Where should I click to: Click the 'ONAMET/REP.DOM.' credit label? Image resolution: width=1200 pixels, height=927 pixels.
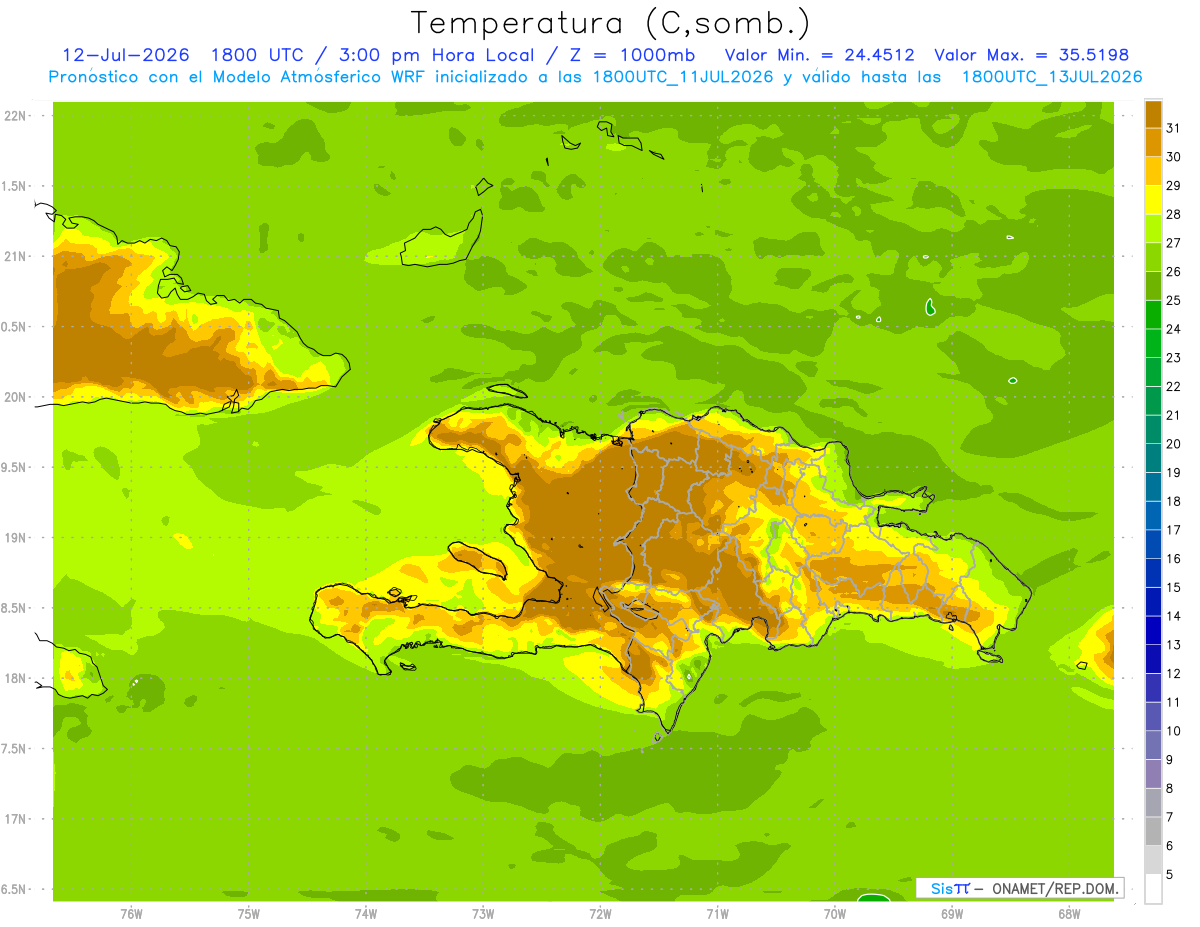pyautogui.click(x=1056, y=888)
